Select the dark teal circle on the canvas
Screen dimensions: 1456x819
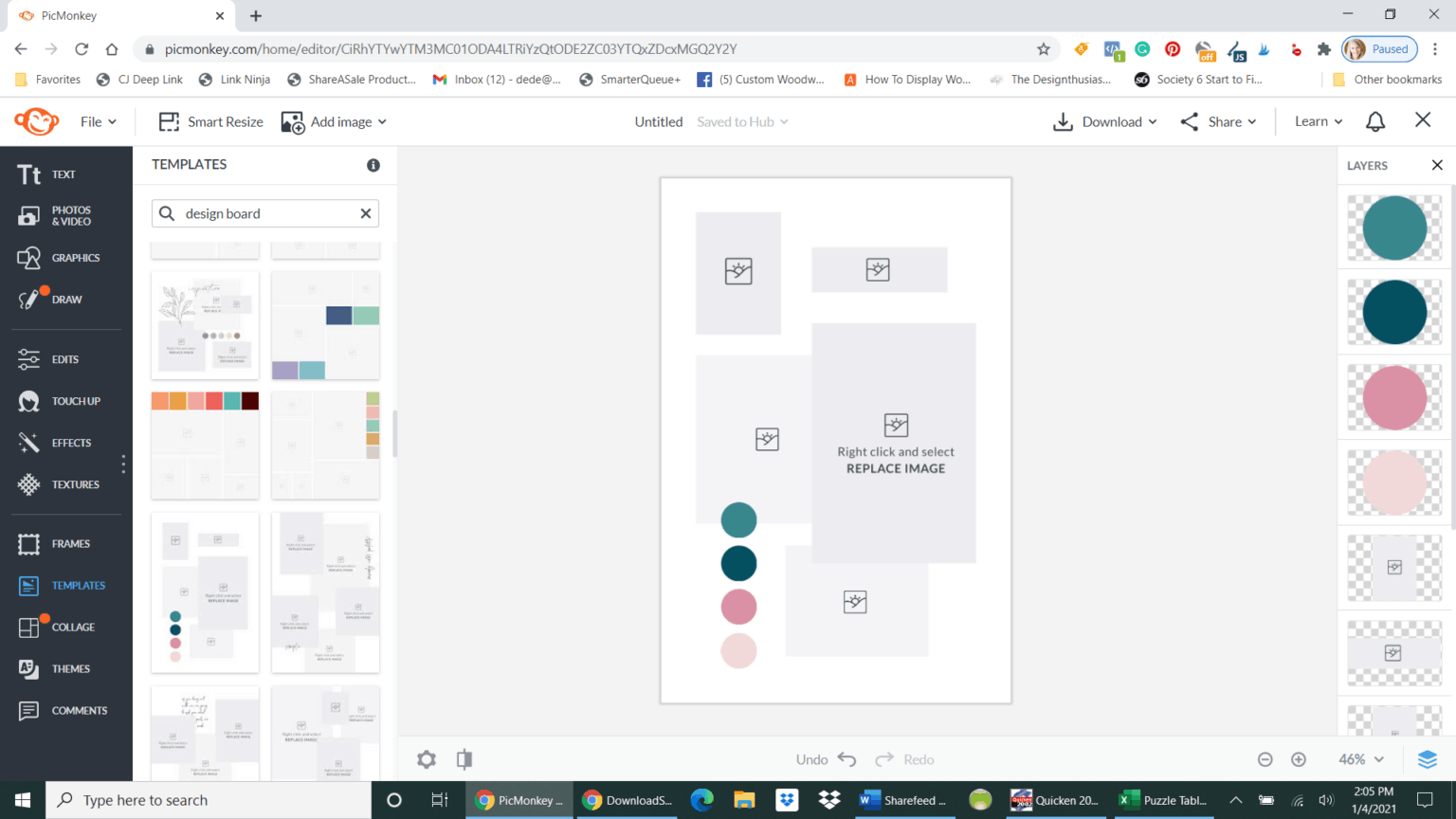pyautogui.click(x=738, y=563)
